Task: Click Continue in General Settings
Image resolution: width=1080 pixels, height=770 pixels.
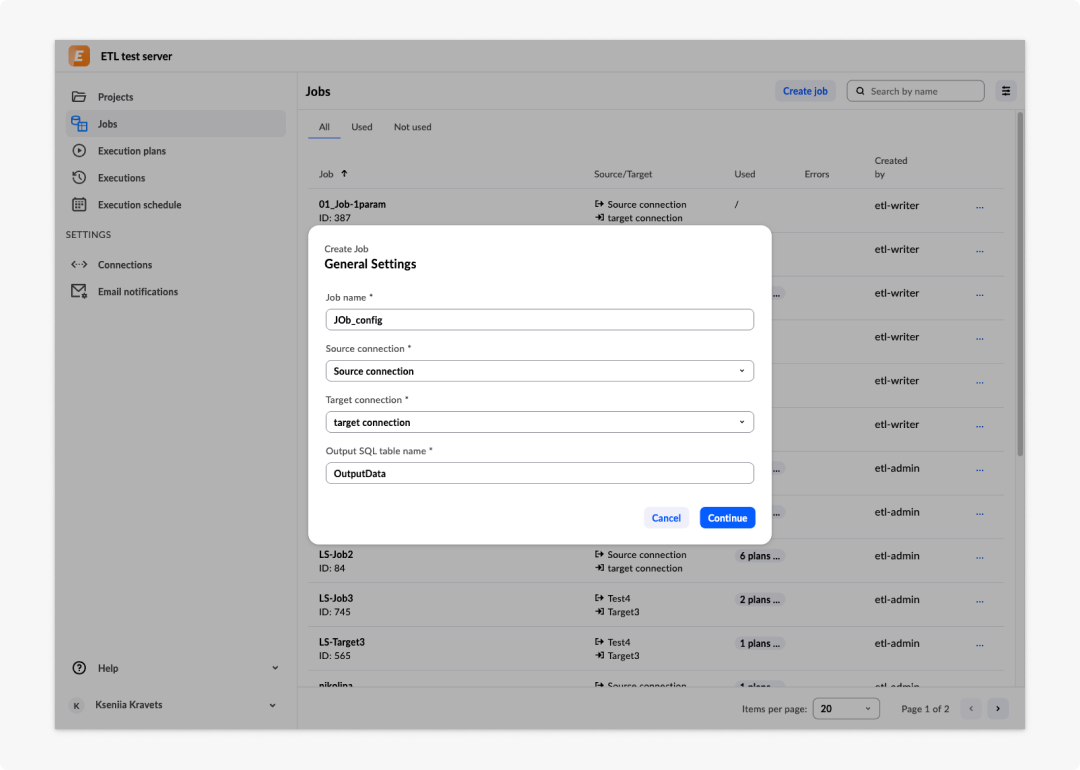Action: pyautogui.click(x=727, y=518)
